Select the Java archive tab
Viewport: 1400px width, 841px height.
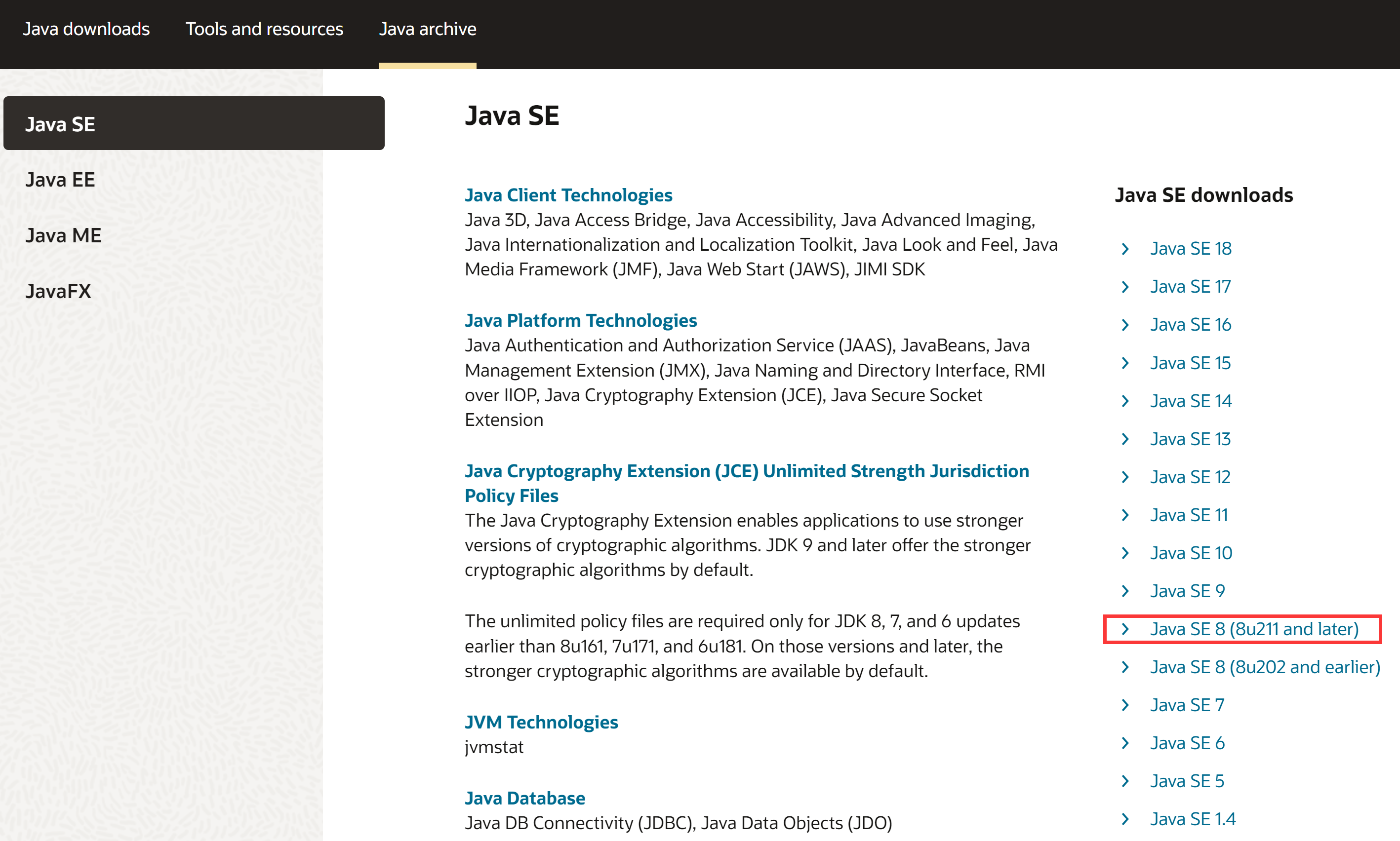point(428,29)
